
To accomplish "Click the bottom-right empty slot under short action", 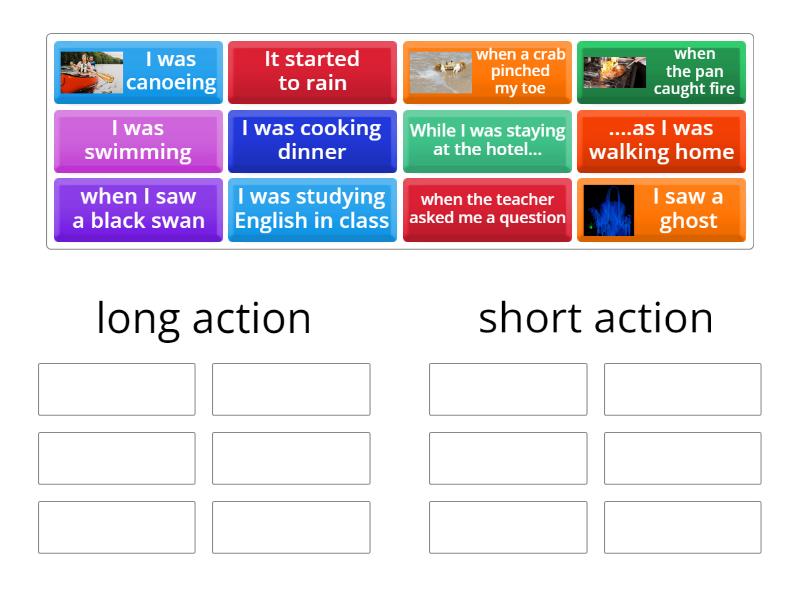I will click(682, 527).
